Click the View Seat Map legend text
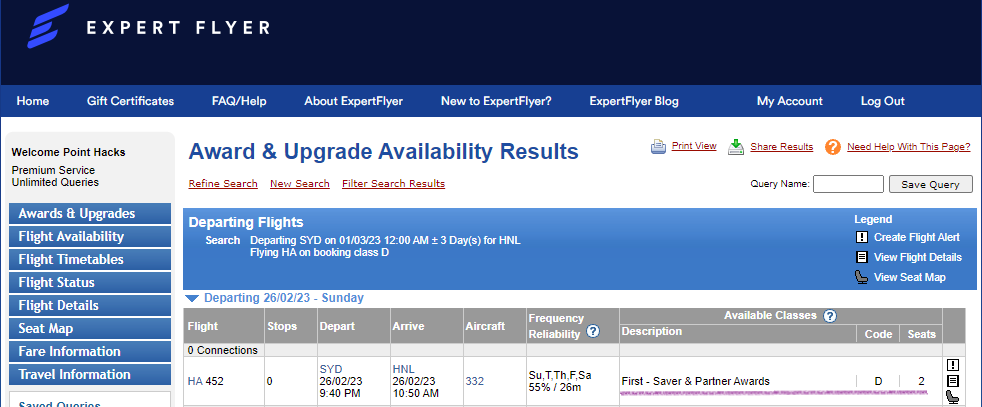 (910, 277)
